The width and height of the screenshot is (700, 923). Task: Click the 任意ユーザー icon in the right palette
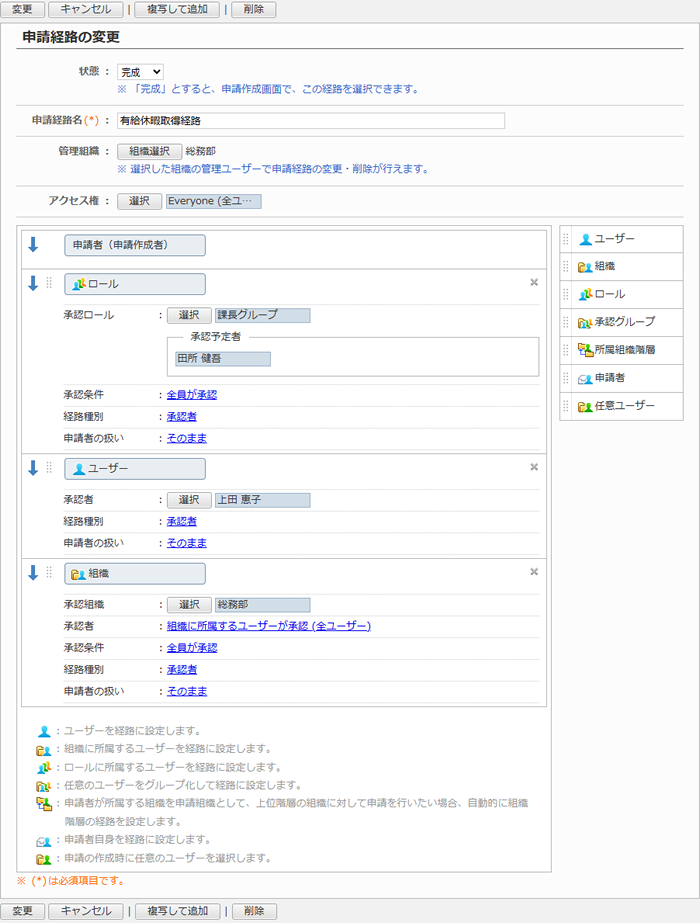(585, 406)
